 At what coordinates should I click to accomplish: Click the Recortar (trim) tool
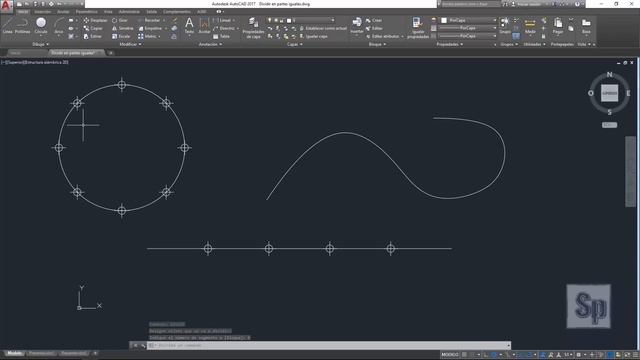click(x=149, y=20)
